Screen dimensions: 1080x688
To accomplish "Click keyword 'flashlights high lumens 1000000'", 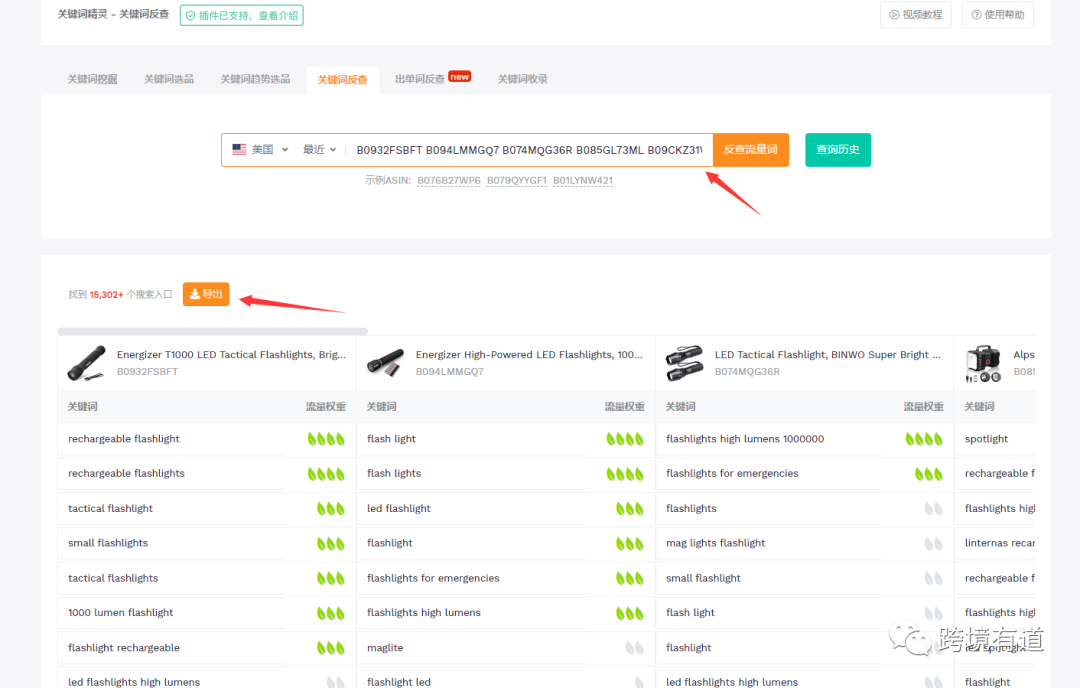I will point(745,439).
